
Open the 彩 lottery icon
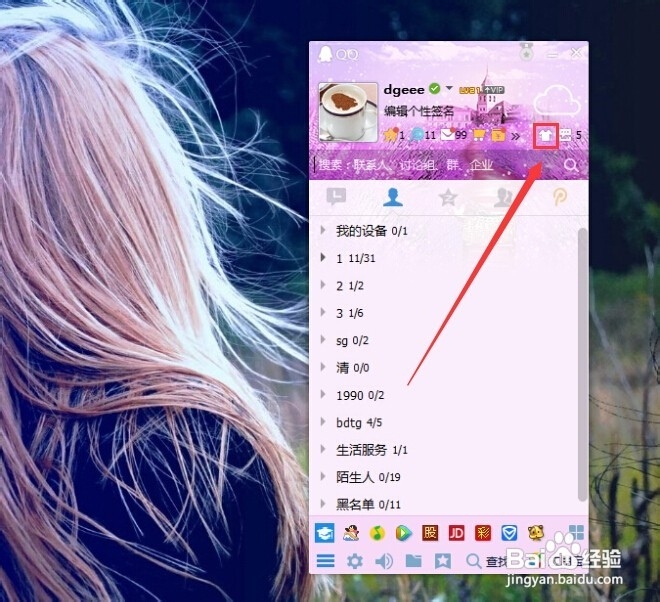pyautogui.click(x=483, y=533)
